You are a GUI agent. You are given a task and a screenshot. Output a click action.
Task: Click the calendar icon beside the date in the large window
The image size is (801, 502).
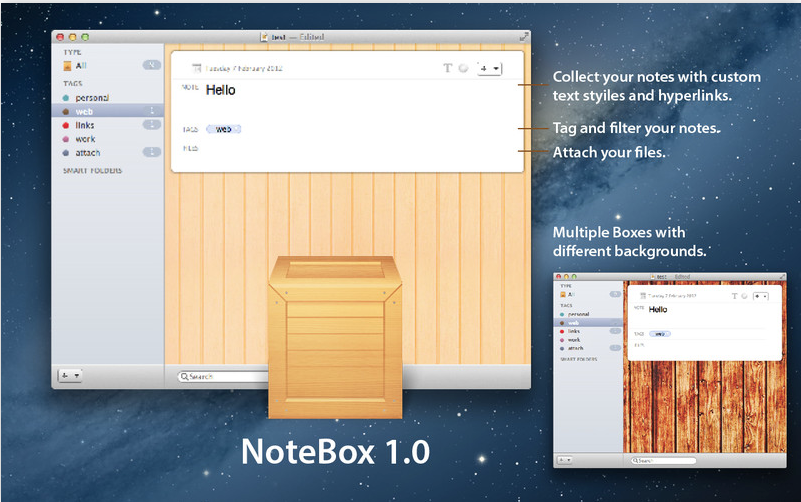(x=197, y=68)
